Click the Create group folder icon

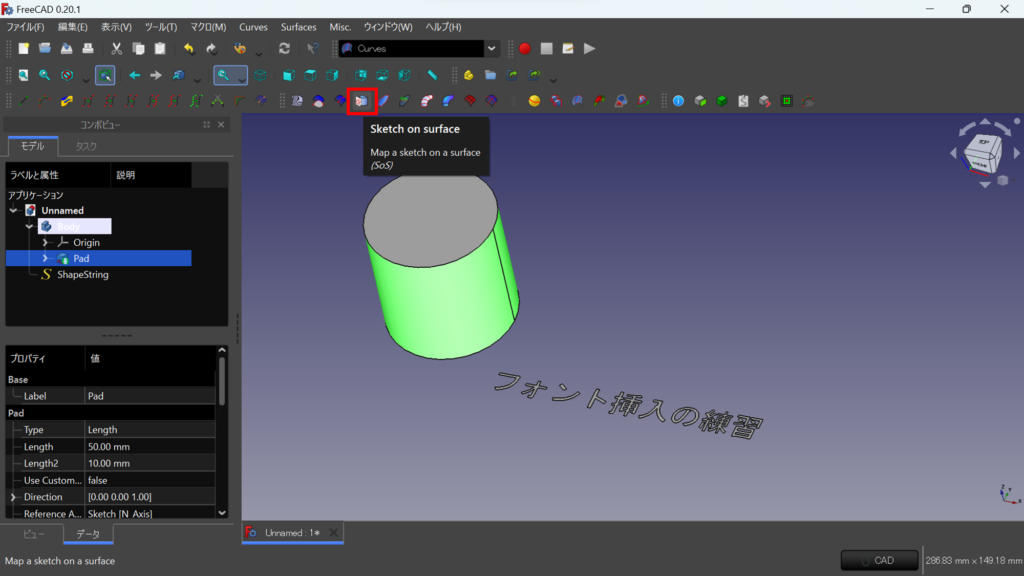490,75
